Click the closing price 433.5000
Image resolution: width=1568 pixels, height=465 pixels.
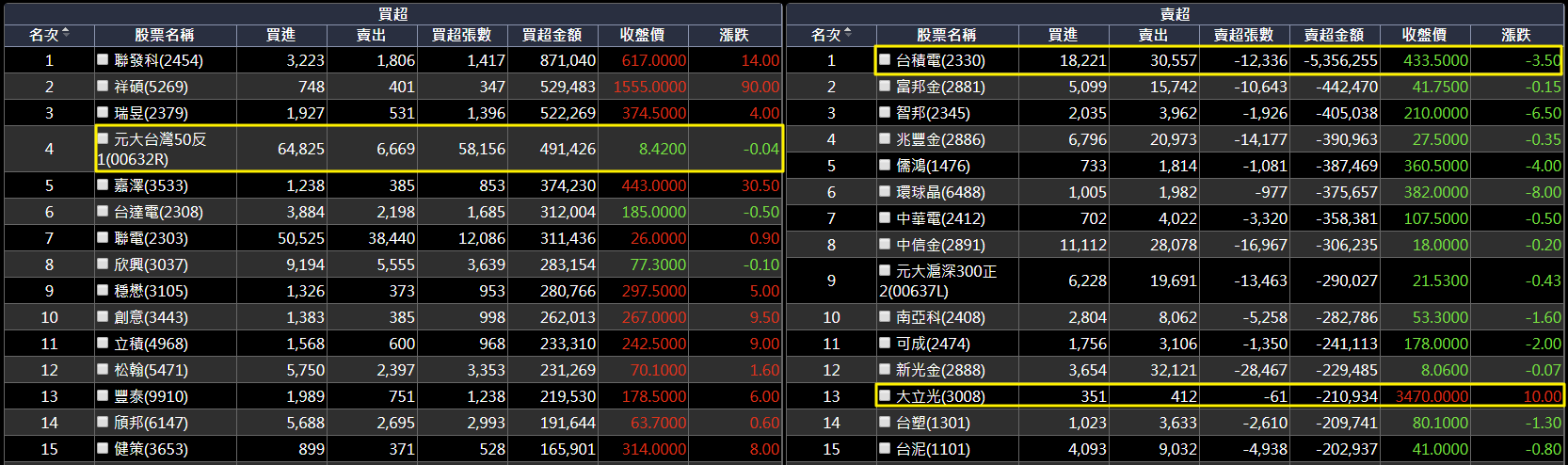(x=1436, y=60)
